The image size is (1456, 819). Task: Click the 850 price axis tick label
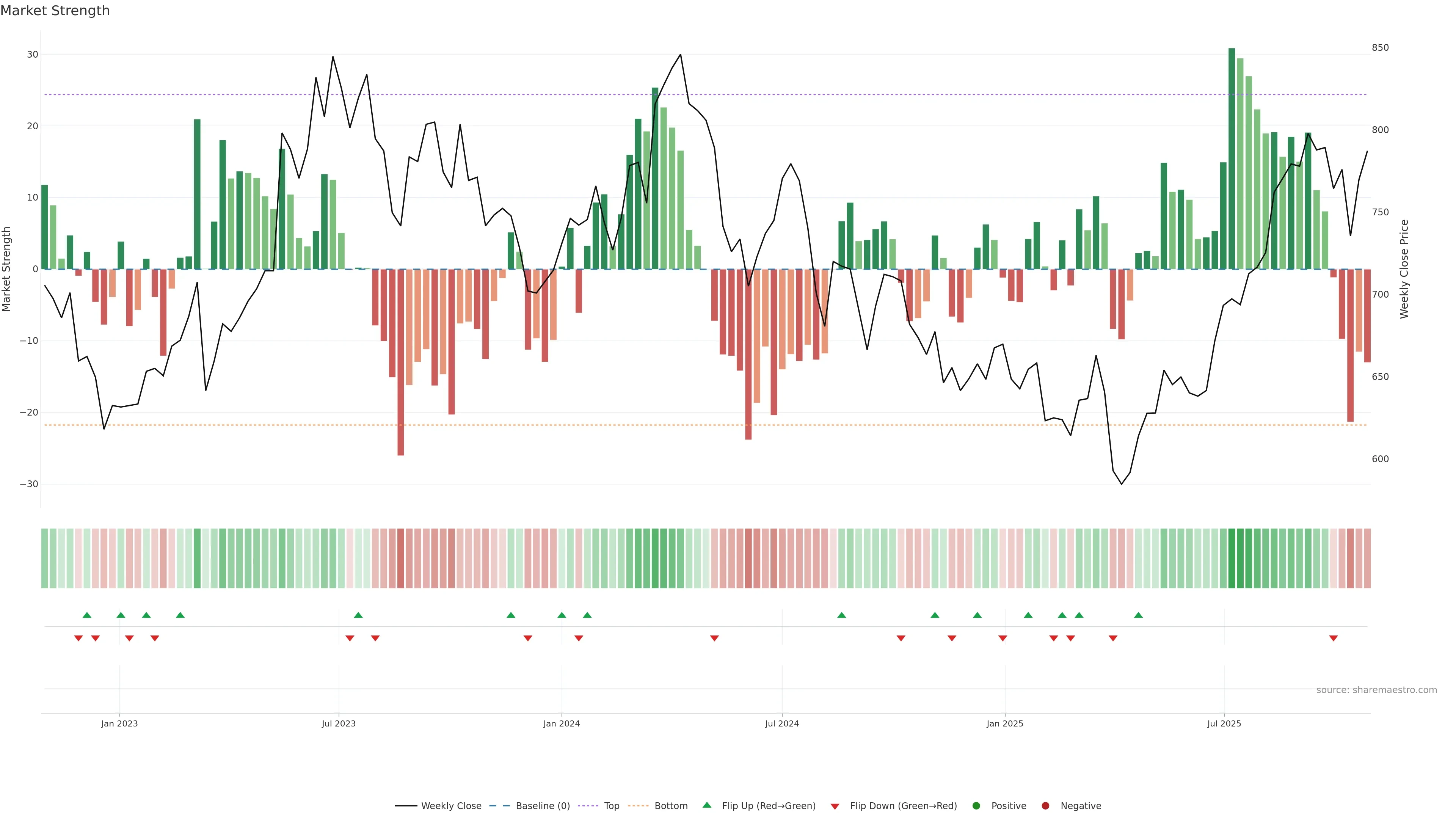(x=1380, y=48)
